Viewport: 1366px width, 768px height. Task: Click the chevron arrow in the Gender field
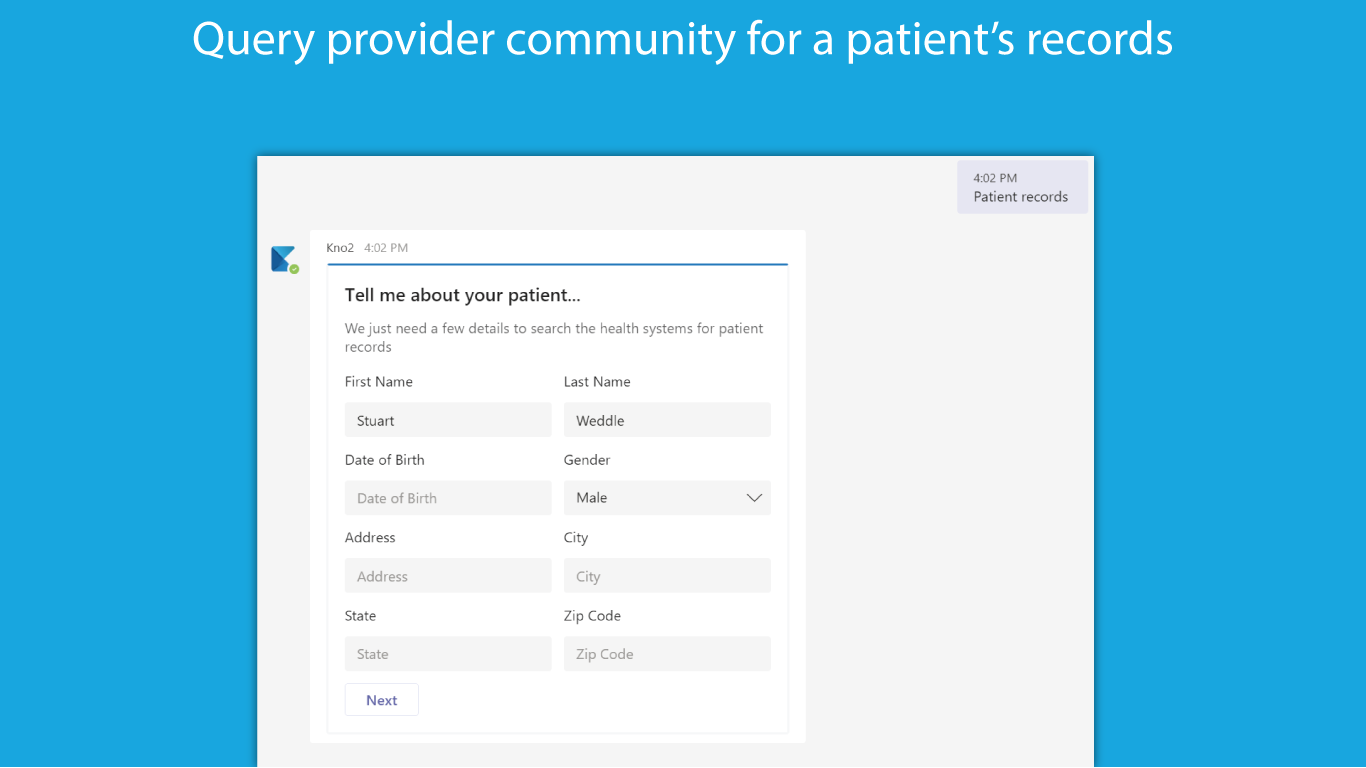754,498
